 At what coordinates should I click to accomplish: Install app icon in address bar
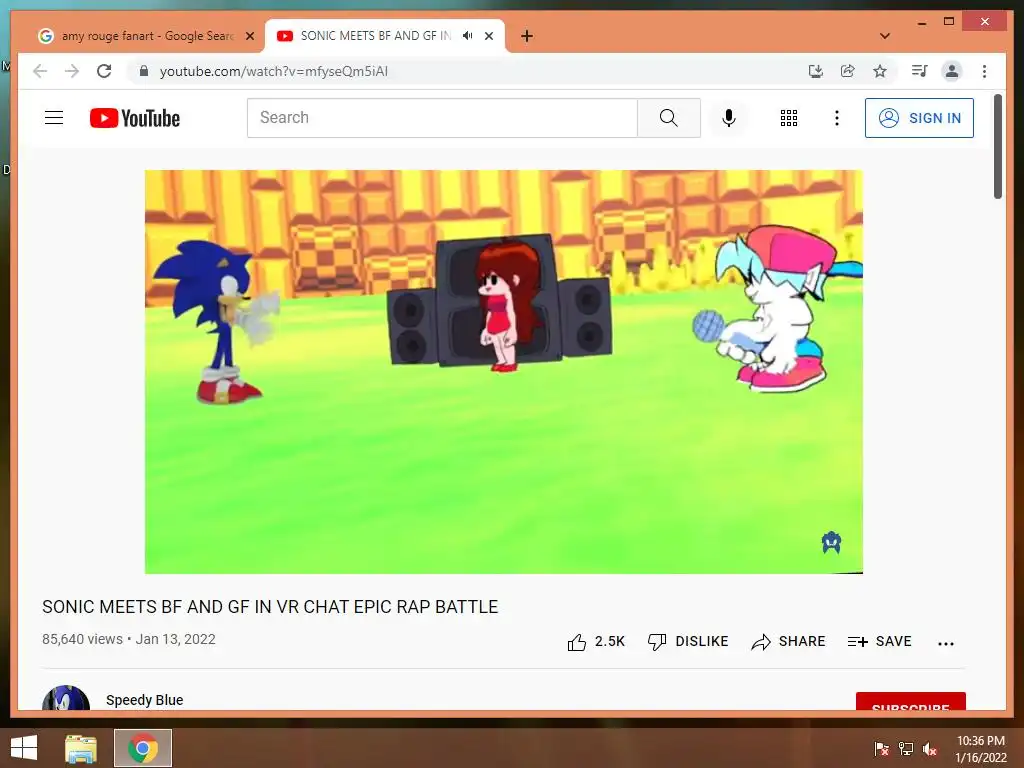816,71
